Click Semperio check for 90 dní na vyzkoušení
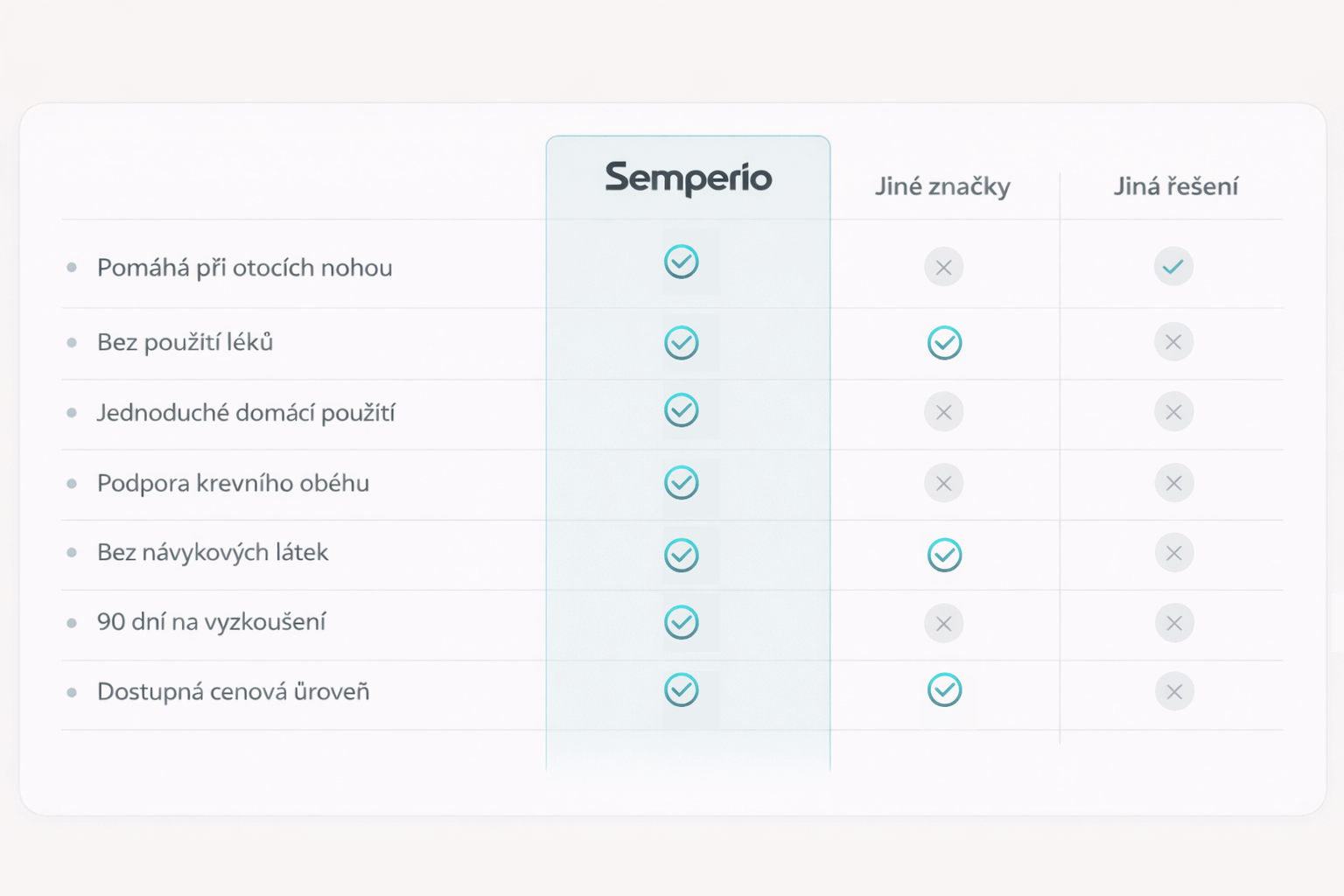The height and width of the screenshot is (896, 1344). 681,622
